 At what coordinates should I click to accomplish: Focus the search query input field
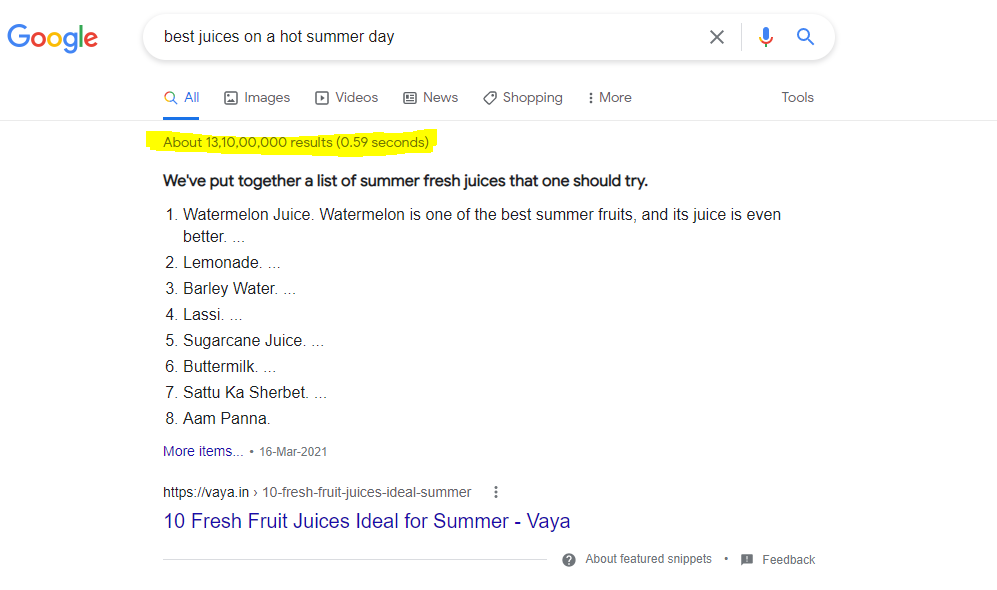[x=420, y=37]
